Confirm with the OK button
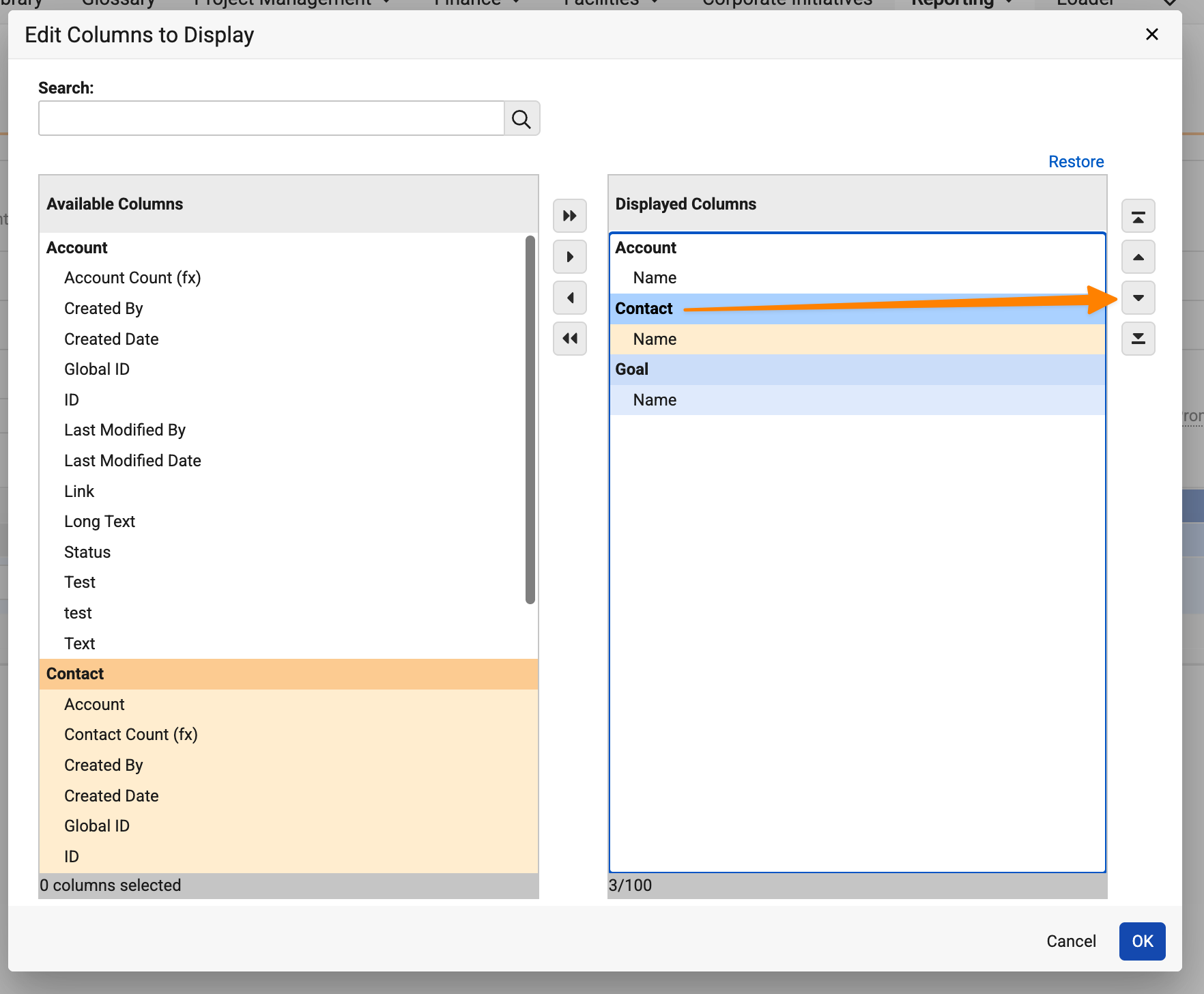This screenshot has width=1204, height=994. click(x=1143, y=941)
